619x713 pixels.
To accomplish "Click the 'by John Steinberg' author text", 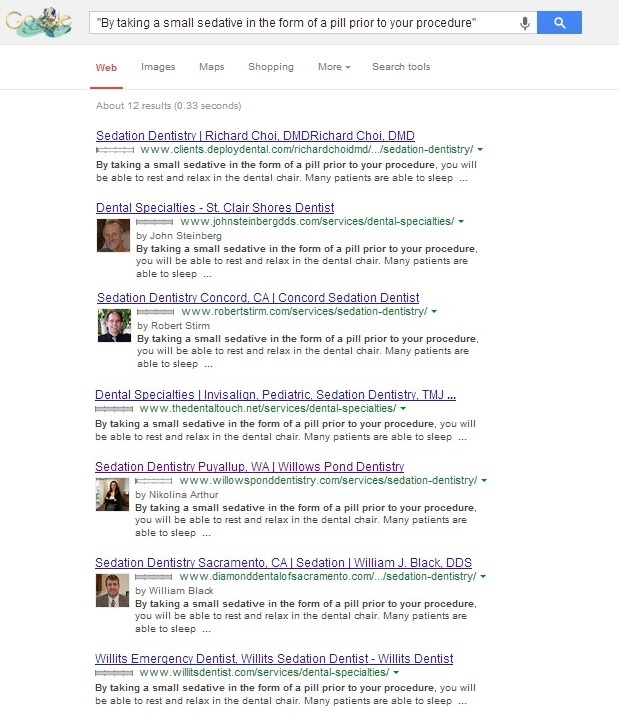I will tap(179, 236).
